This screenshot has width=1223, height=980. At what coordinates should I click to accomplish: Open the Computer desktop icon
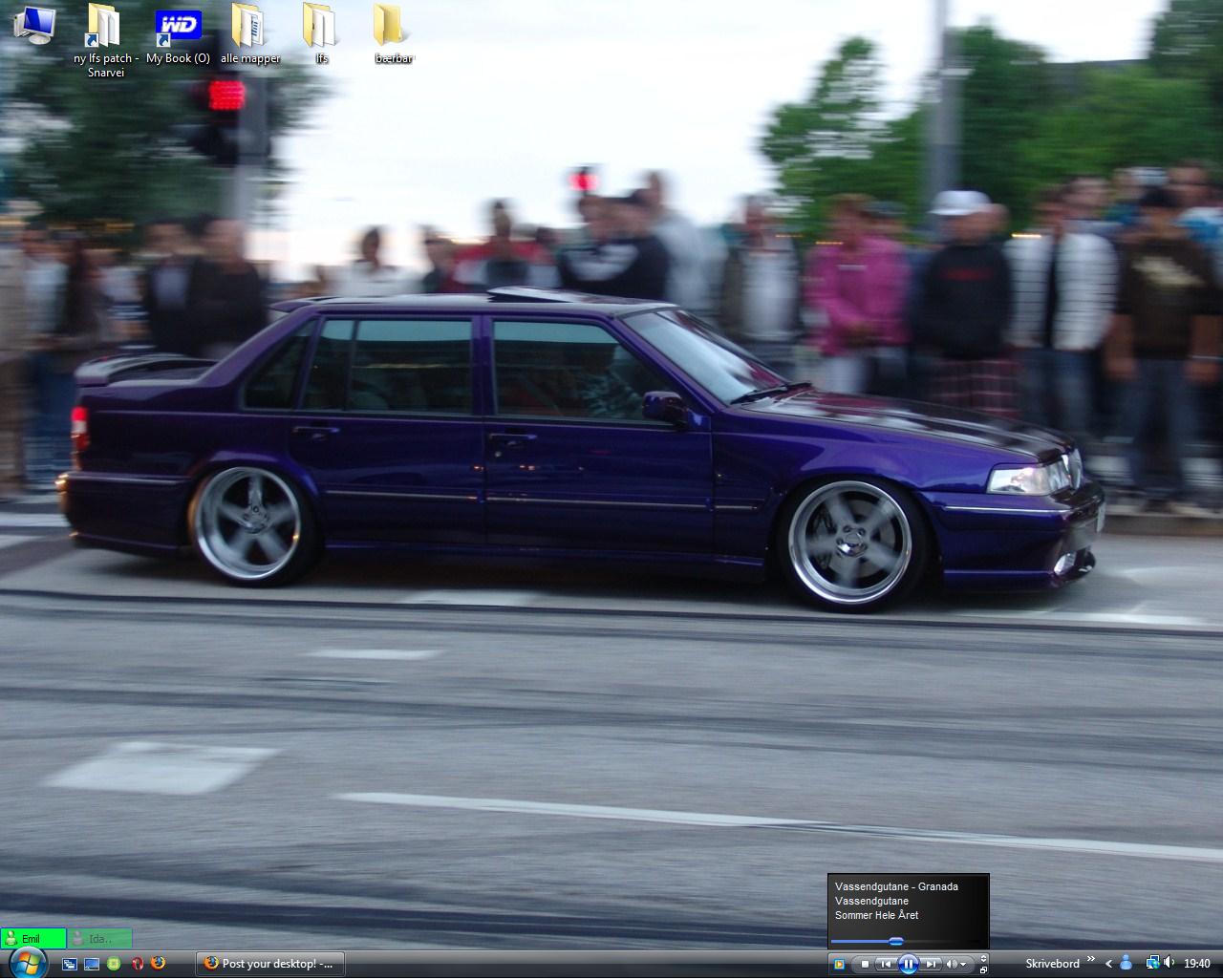34,24
